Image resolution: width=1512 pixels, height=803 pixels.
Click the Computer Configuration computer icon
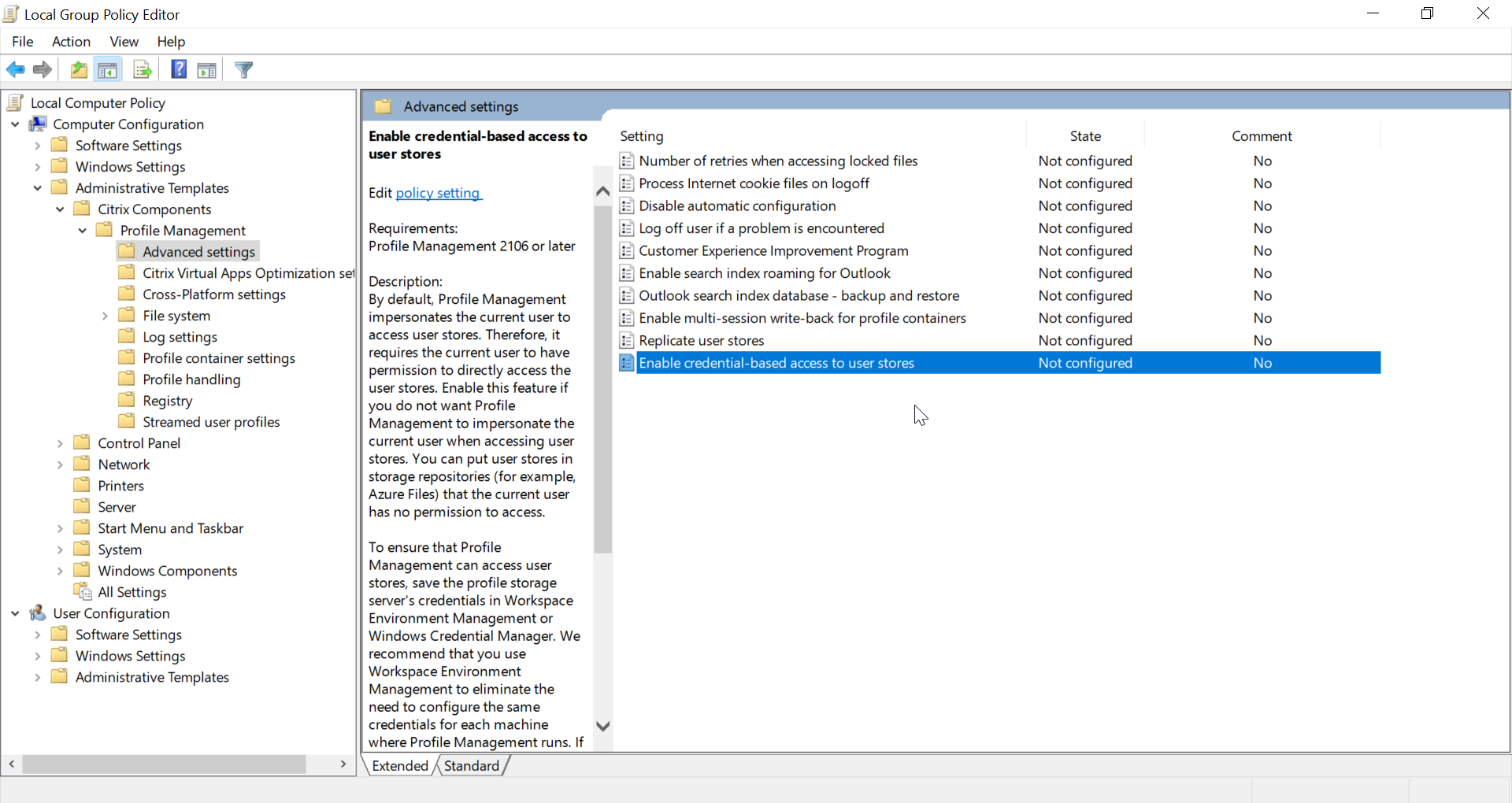(x=38, y=124)
